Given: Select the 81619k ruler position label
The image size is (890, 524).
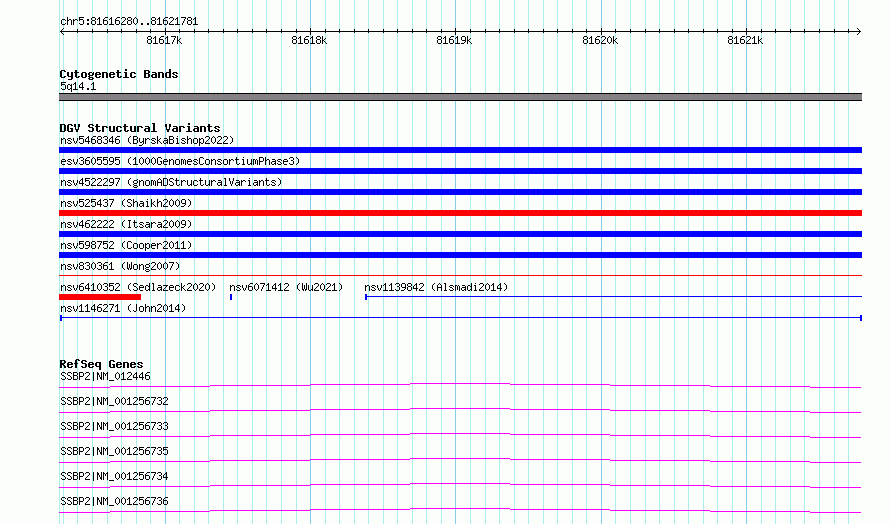Looking at the screenshot, I should click(x=454, y=40).
